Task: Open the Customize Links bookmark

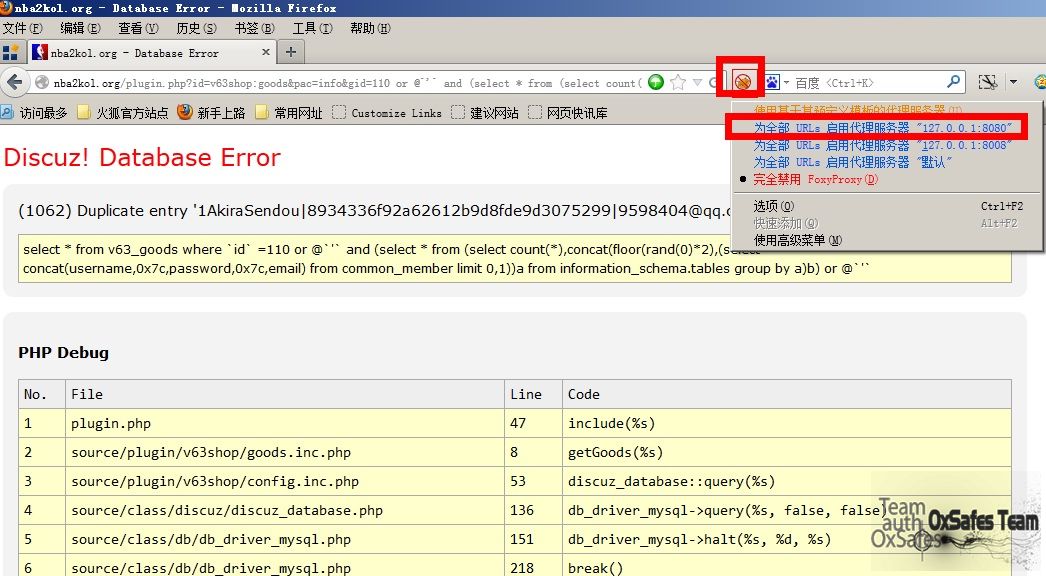Action: click(387, 113)
